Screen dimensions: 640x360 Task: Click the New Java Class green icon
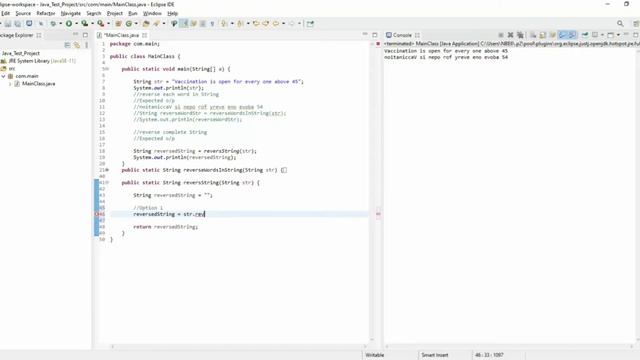pos(129,24)
